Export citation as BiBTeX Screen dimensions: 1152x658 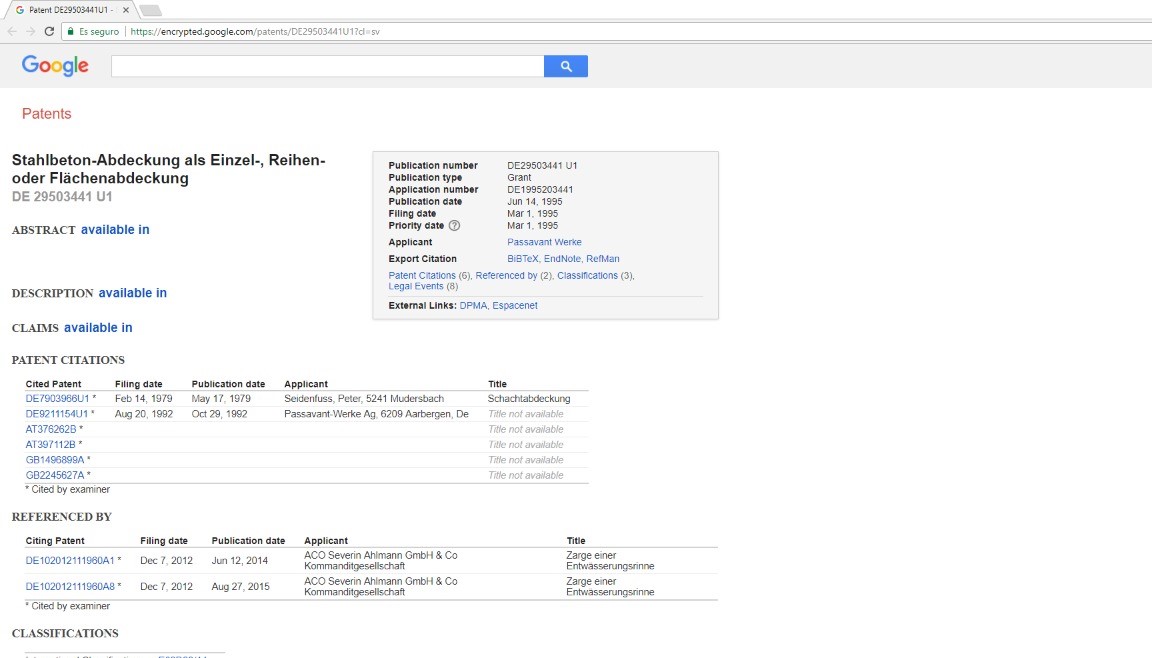[522, 258]
